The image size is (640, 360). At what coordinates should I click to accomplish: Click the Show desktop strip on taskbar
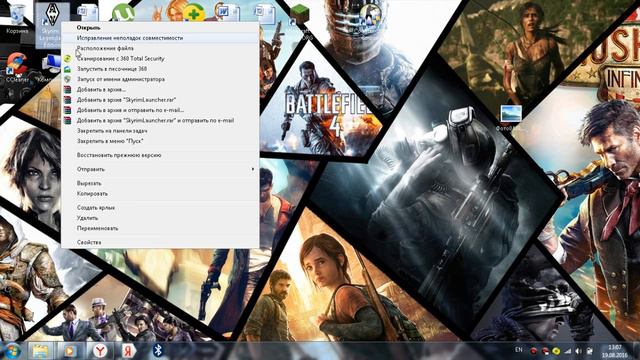(636, 351)
